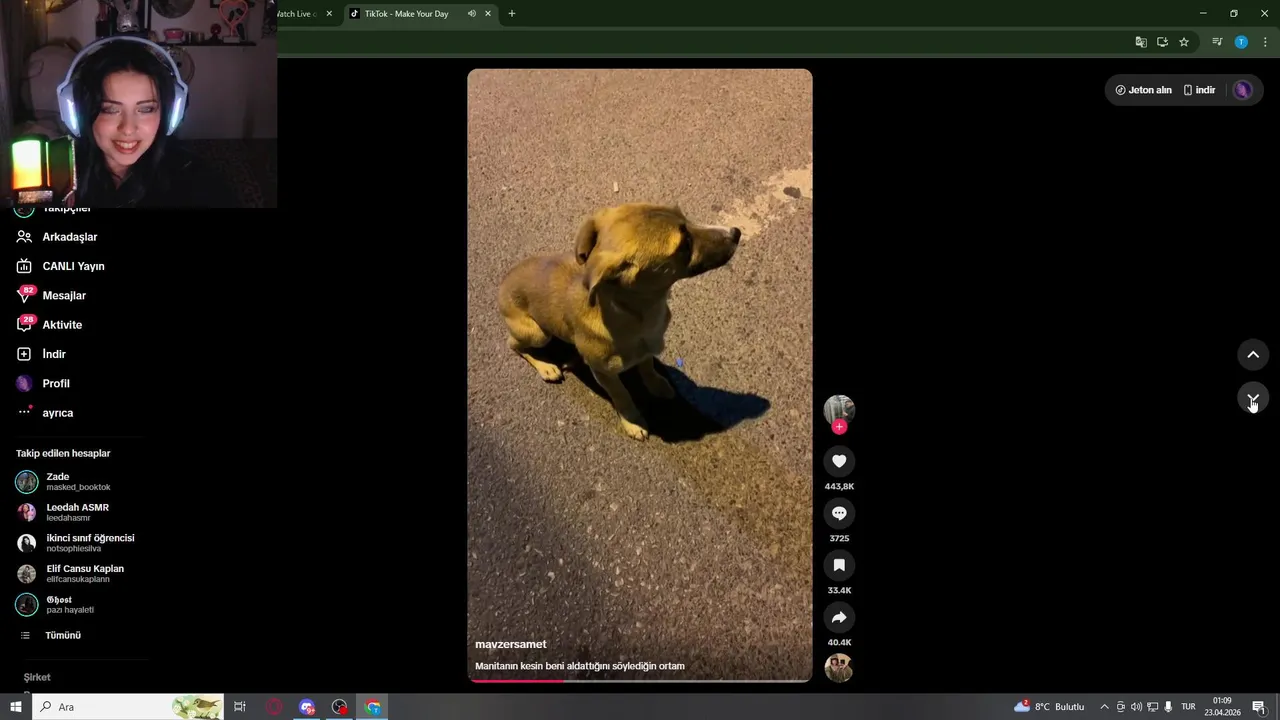
Task: Click the install app icon in address bar
Action: [x=1162, y=42]
